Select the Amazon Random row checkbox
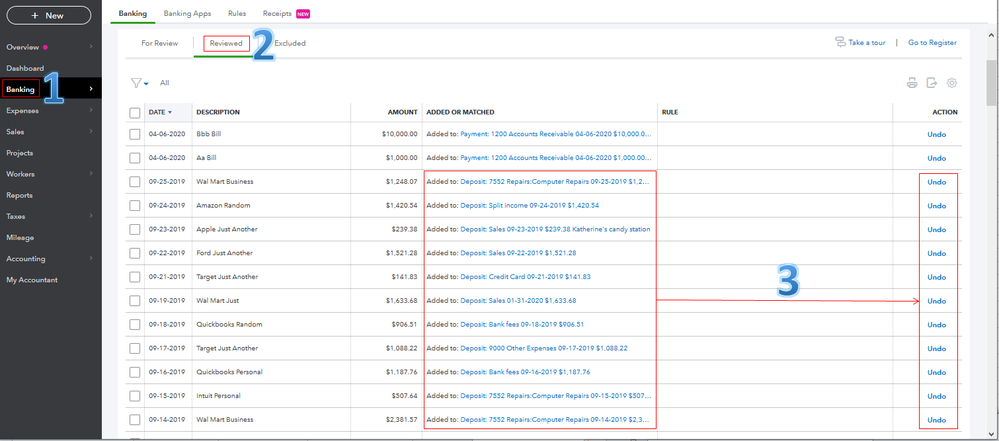Screen dimensions: 999x441 (134, 206)
